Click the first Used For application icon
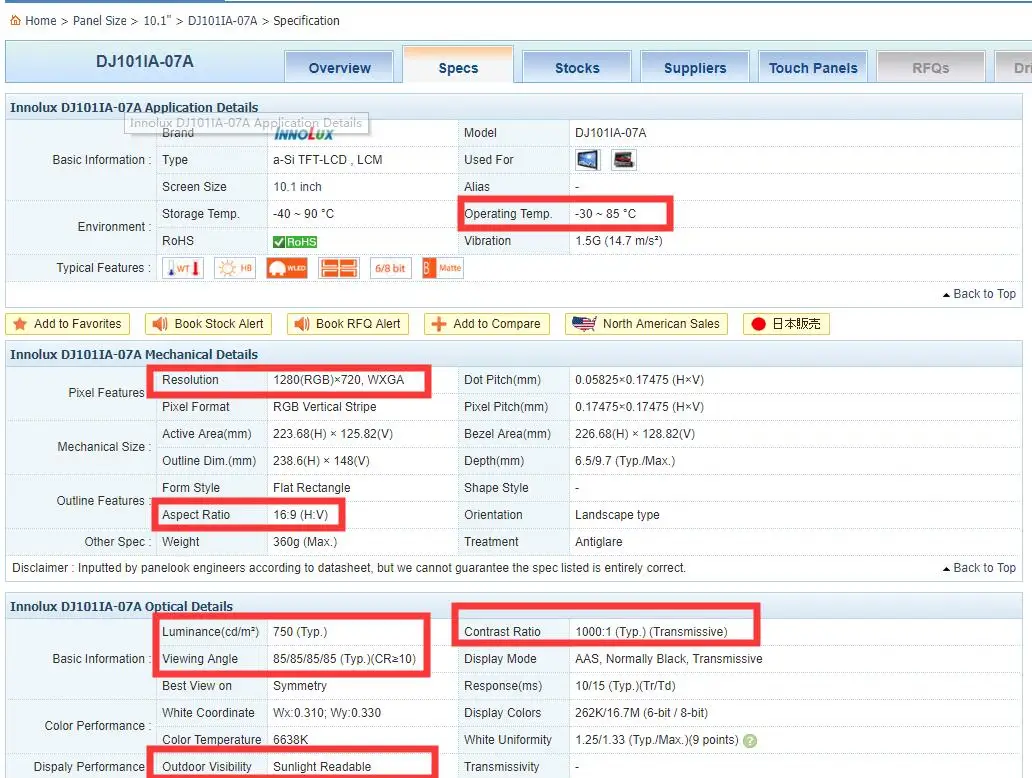Screen dimensions: 1032x778 tap(588, 160)
